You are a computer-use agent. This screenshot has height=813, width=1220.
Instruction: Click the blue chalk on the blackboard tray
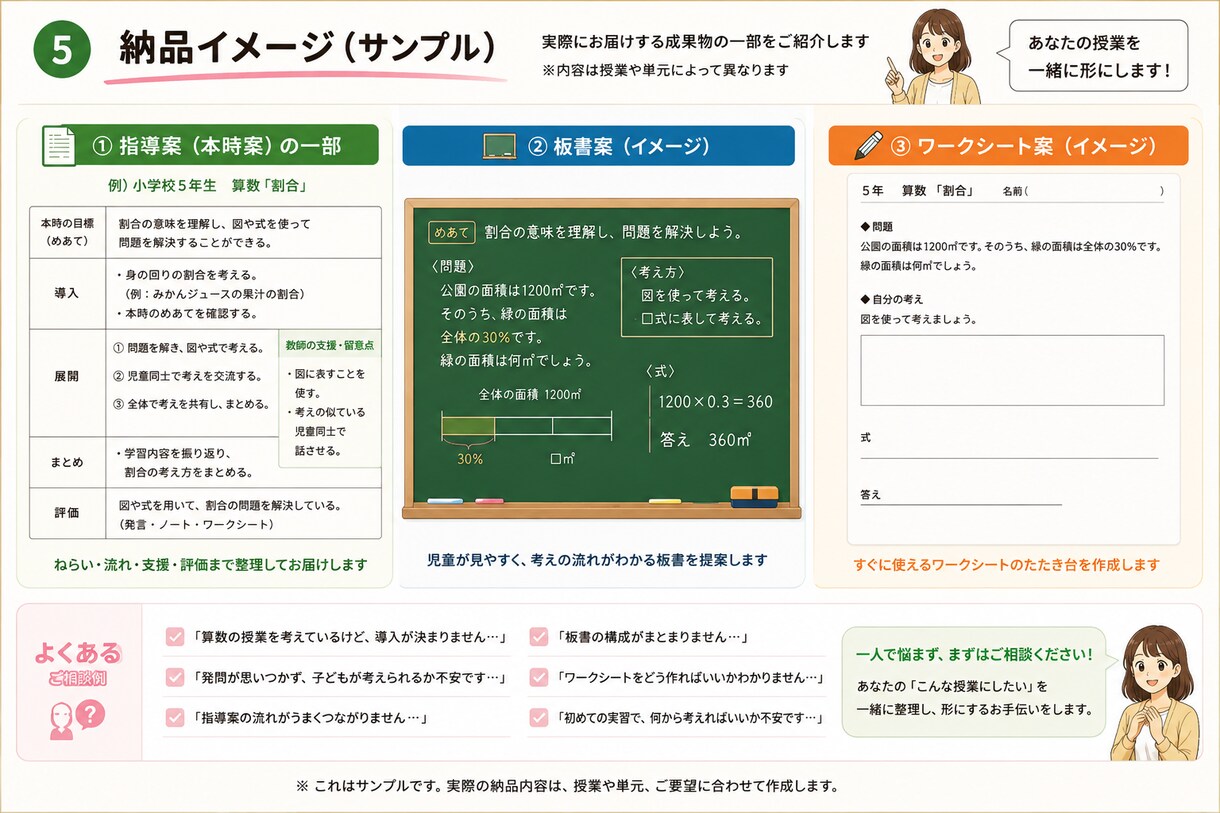445,500
